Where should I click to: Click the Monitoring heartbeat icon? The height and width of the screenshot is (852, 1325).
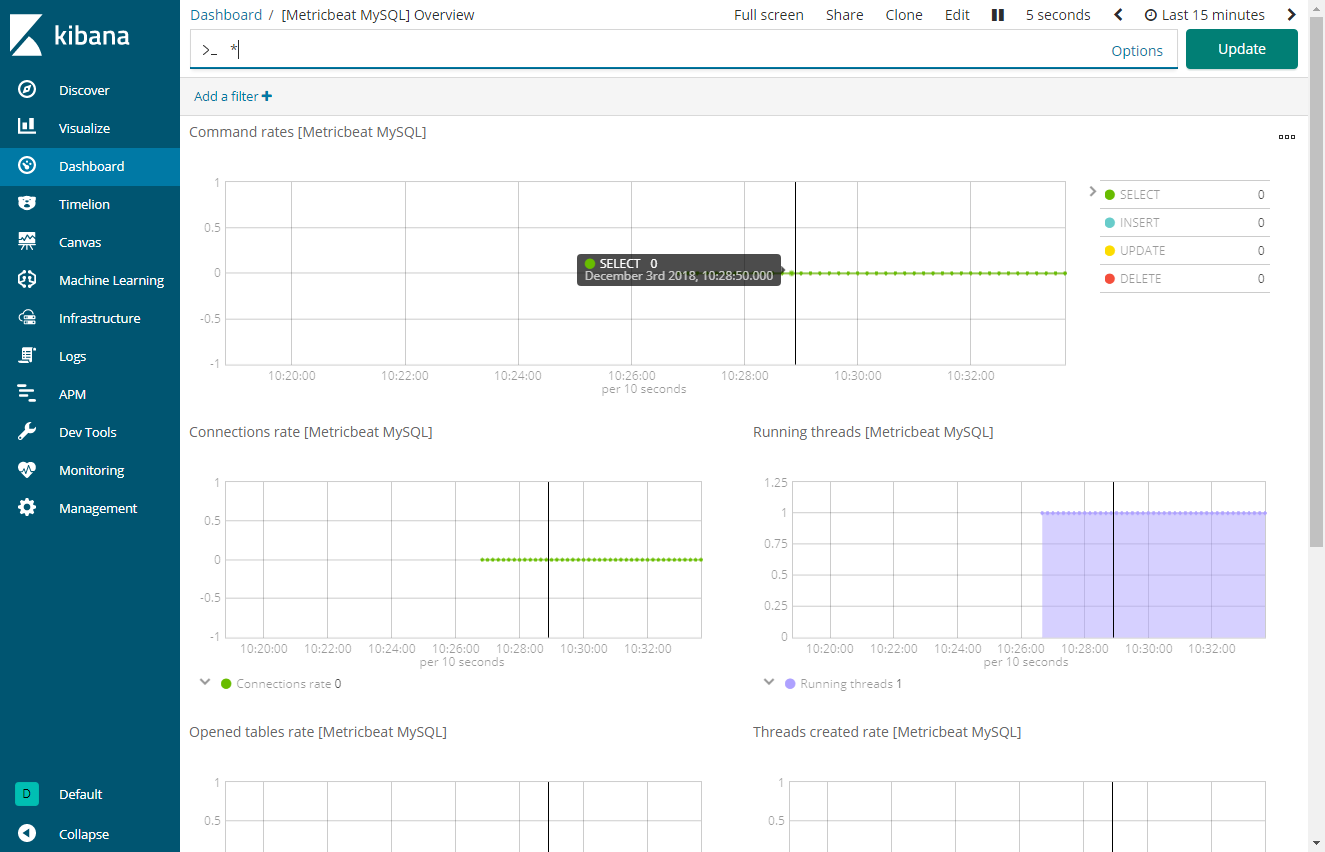[27, 470]
